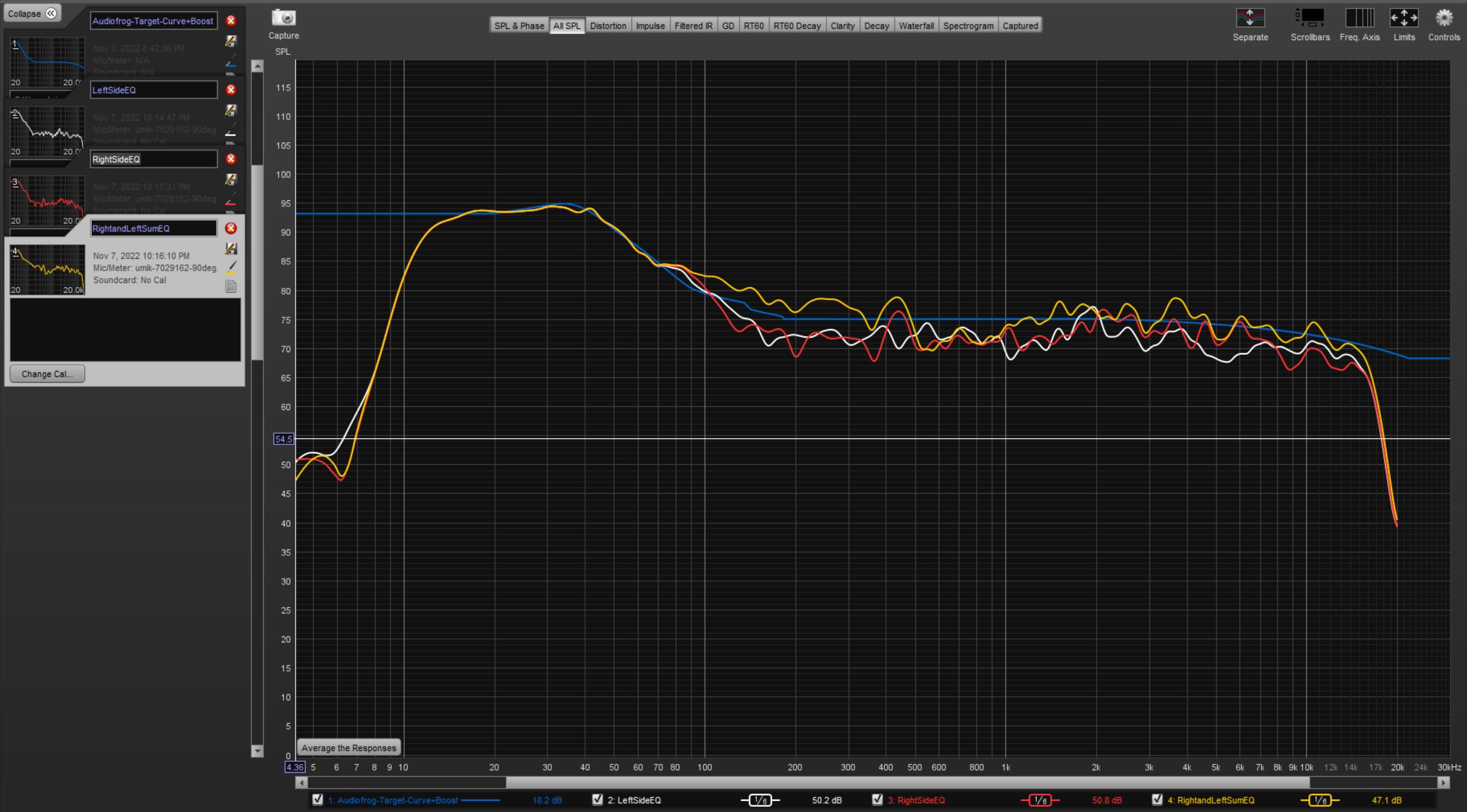The height and width of the screenshot is (812, 1467).
Task: Remove the LeftSideEQ measurement
Action: tap(231, 90)
